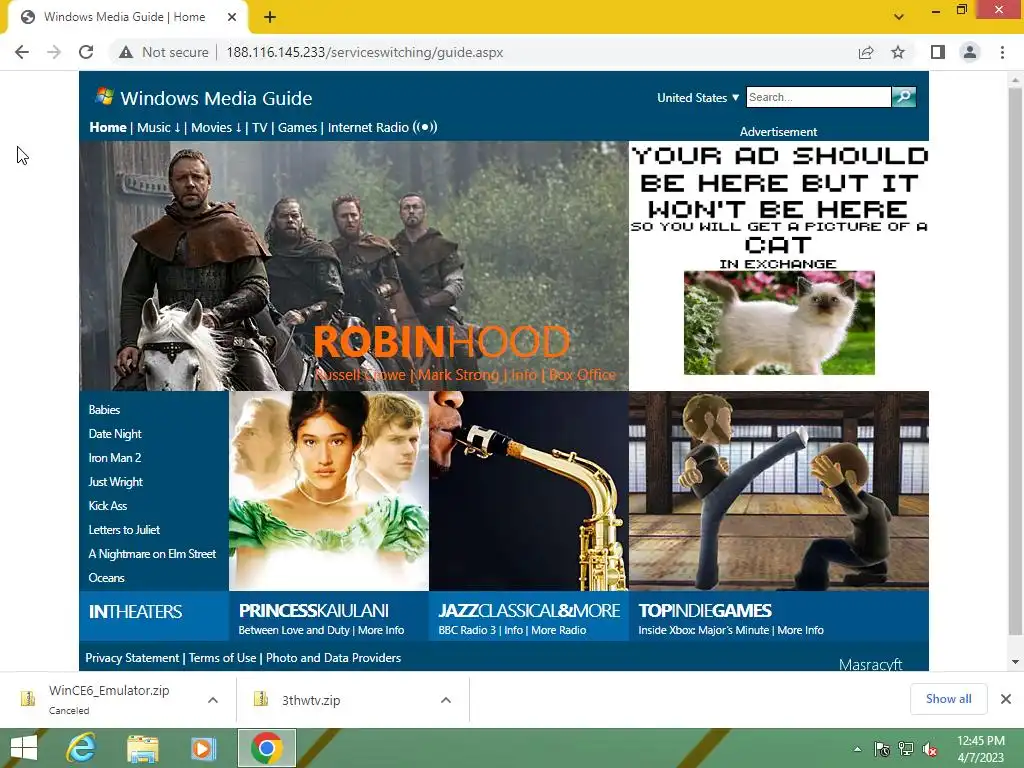Click the browser forward arrow

54,52
